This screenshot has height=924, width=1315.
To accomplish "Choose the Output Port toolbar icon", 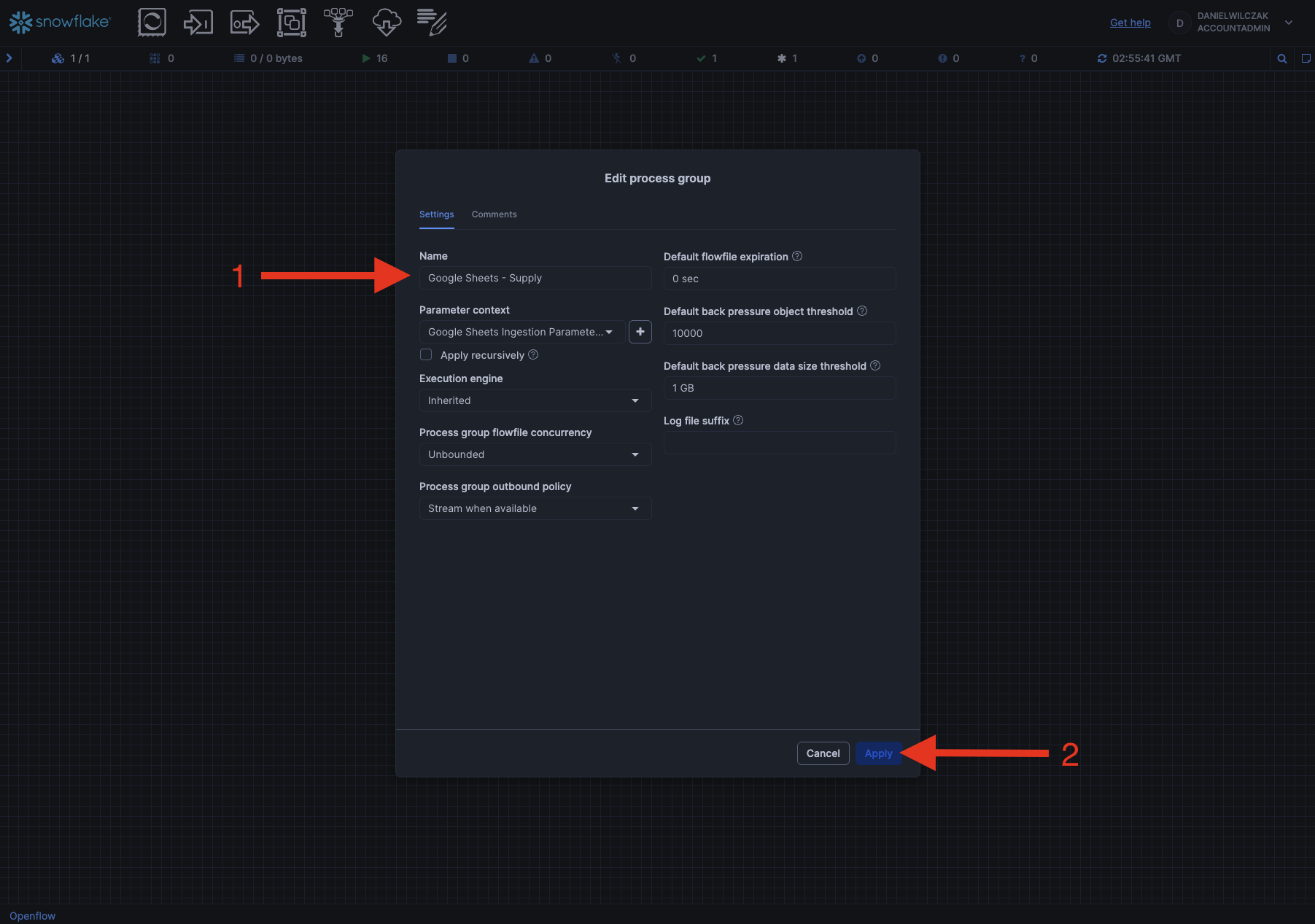I will point(244,23).
